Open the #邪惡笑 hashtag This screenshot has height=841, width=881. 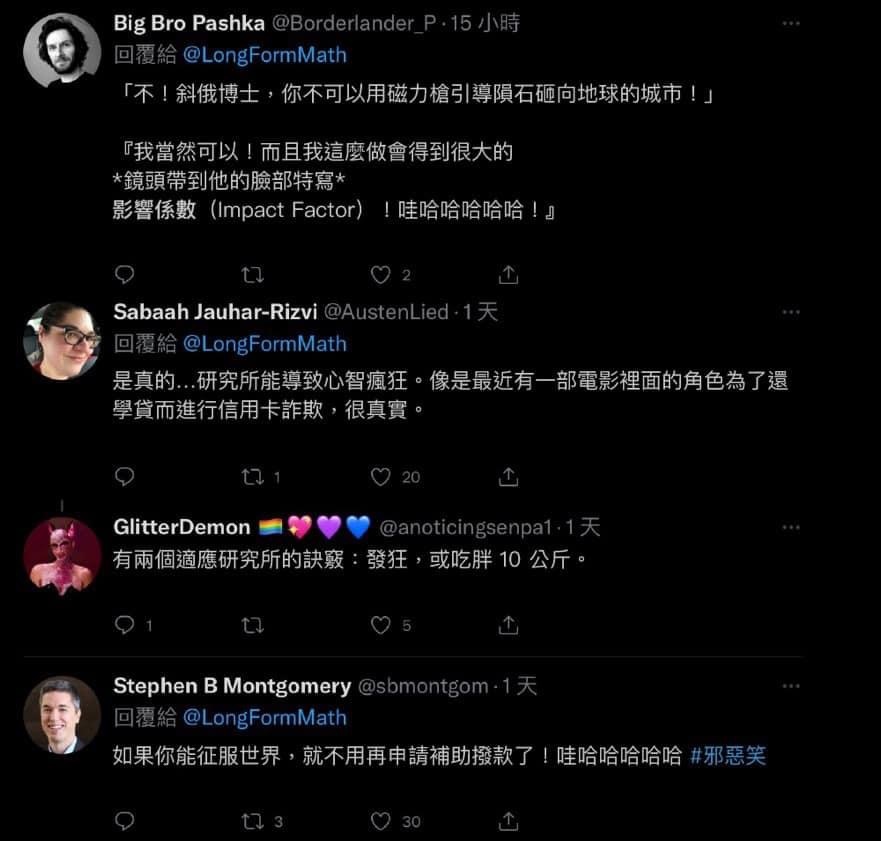coord(728,756)
